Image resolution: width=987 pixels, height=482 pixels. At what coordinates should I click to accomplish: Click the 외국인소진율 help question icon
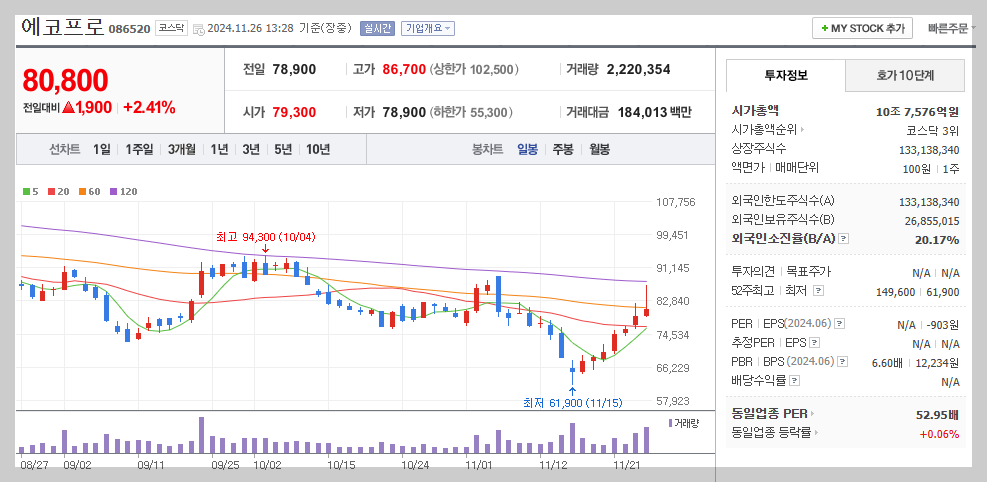[x=844, y=239]
